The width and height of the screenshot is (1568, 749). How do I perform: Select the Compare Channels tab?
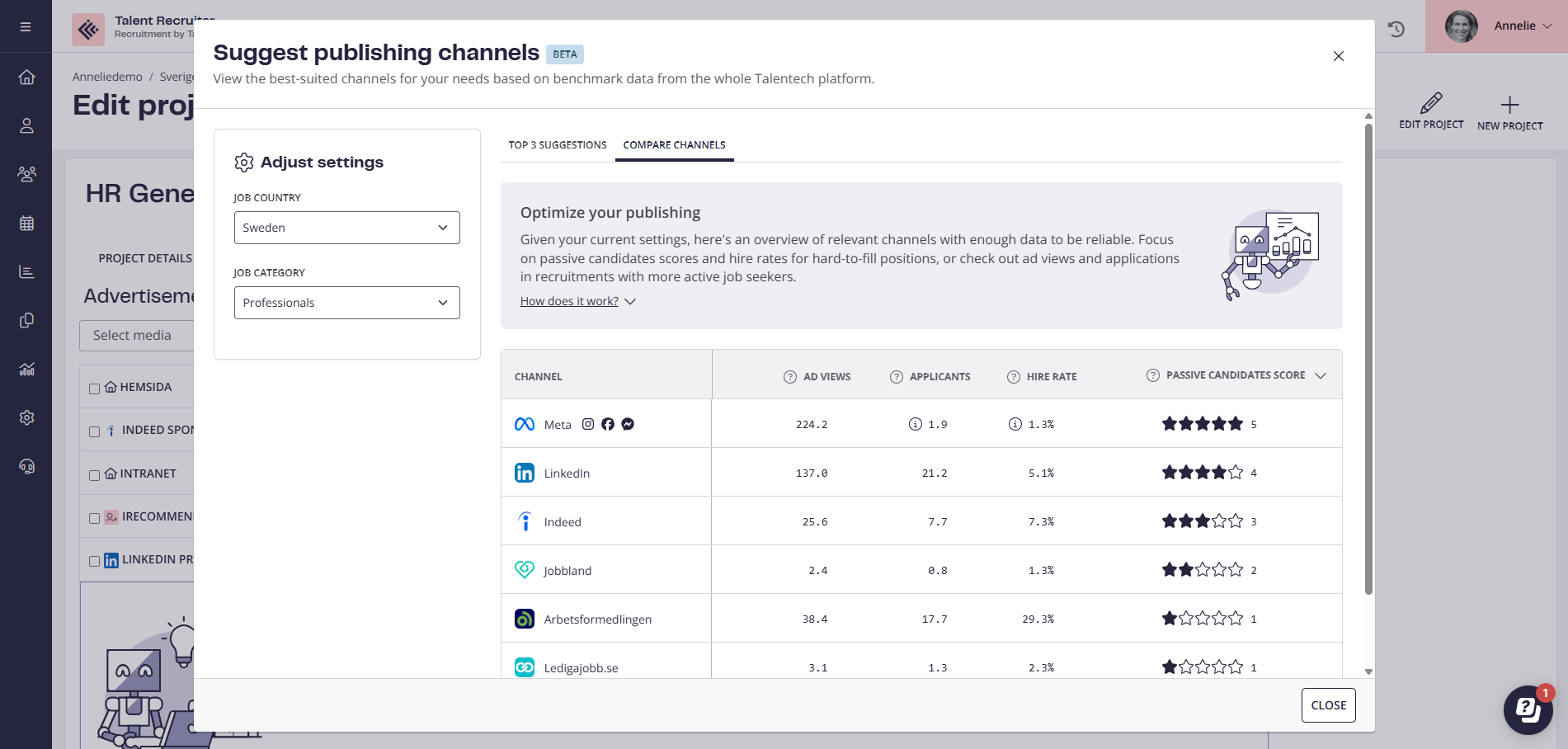click(x=674, y=145)
